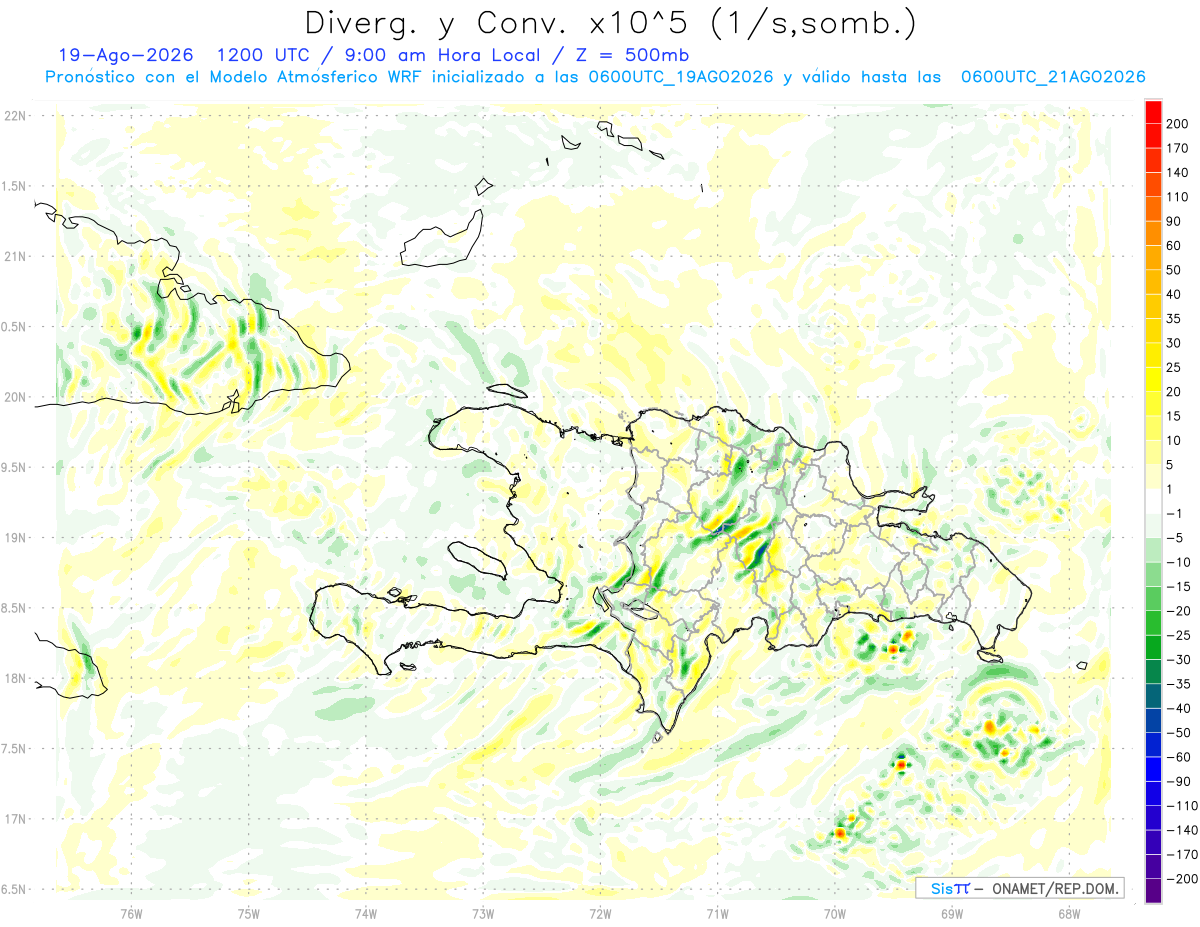1200x927 pixels.
Task: Click the positive 110 colorbar label
Action: tap(1177, 197)
